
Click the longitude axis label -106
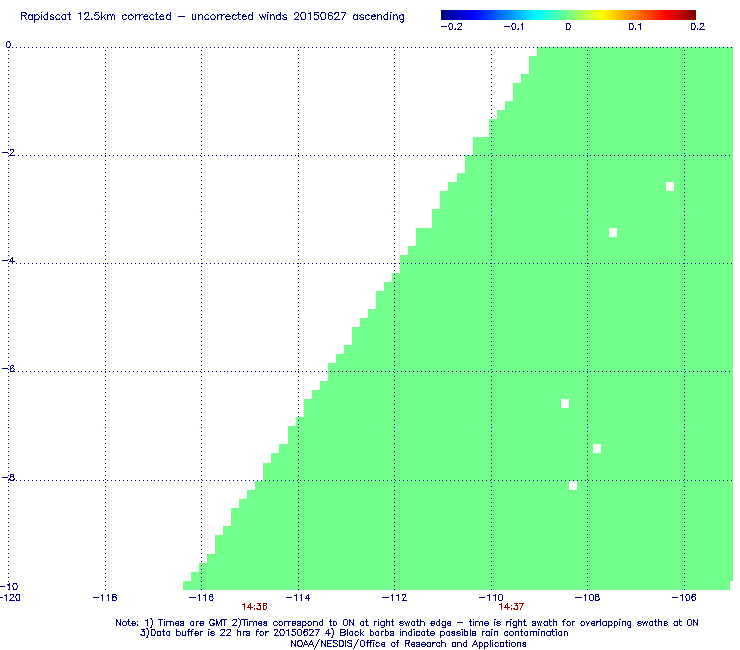coord(684,598)
